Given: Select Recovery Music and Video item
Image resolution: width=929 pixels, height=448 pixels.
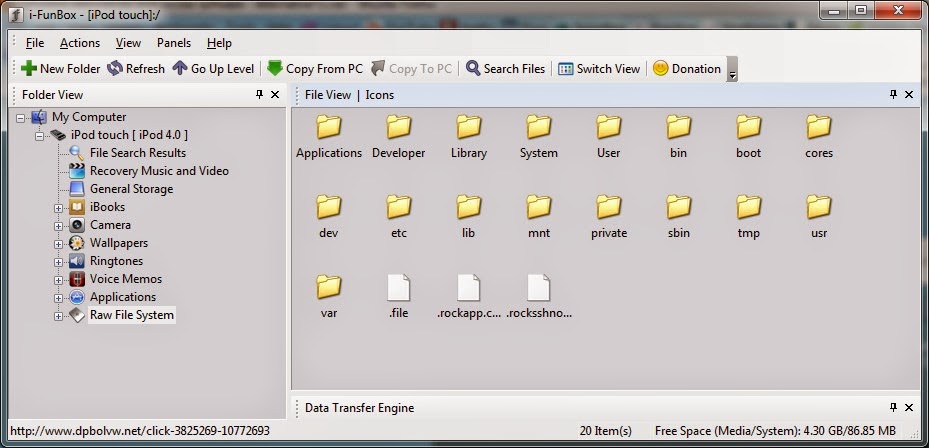Looking at the screenshot, I should 159,171.
